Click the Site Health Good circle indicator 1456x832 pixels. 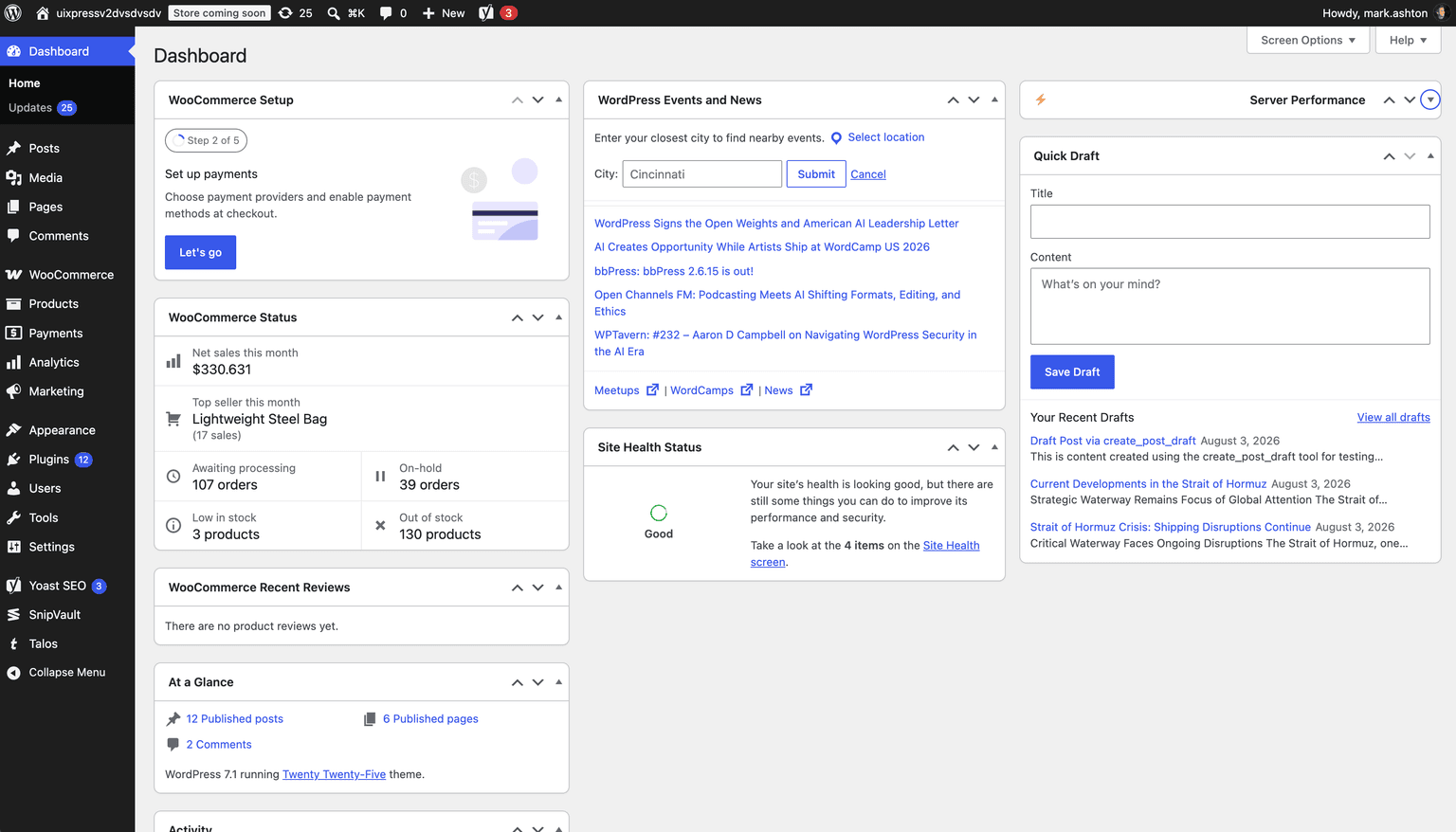tap(659, 513)
